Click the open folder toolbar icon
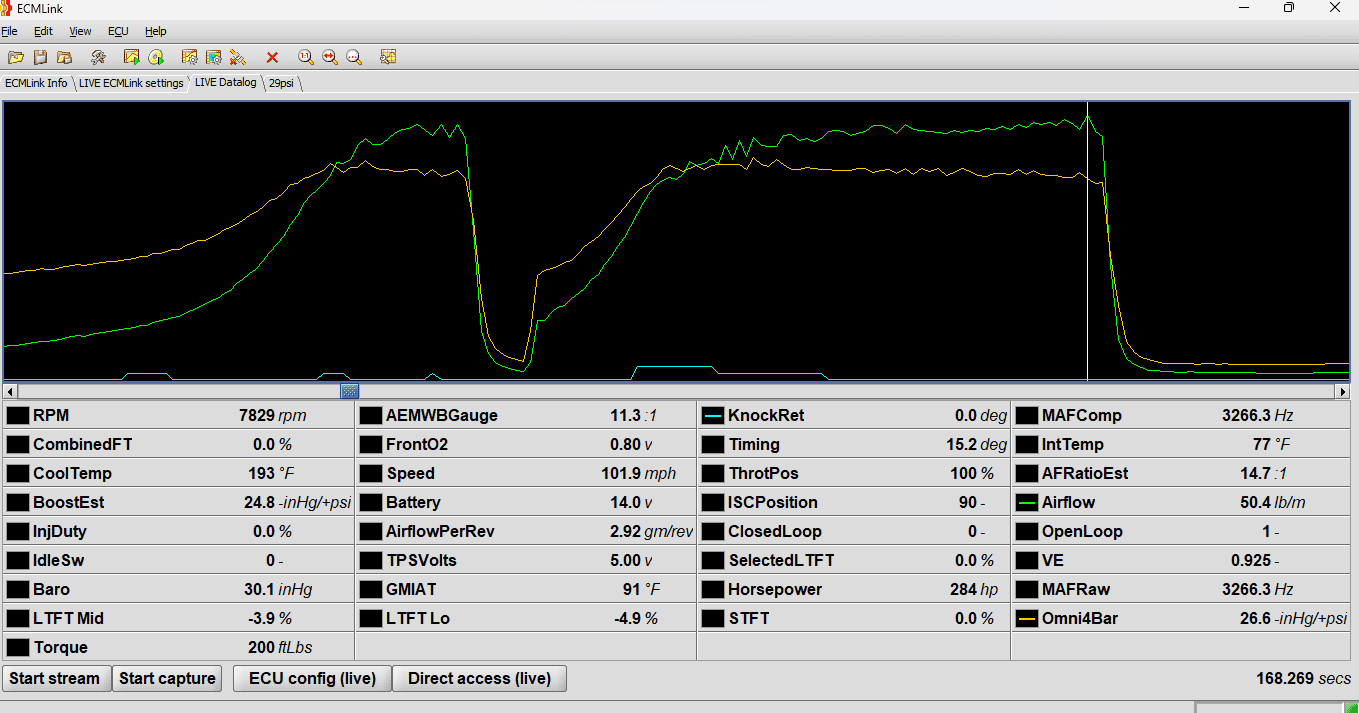 [x=16, y=57]
